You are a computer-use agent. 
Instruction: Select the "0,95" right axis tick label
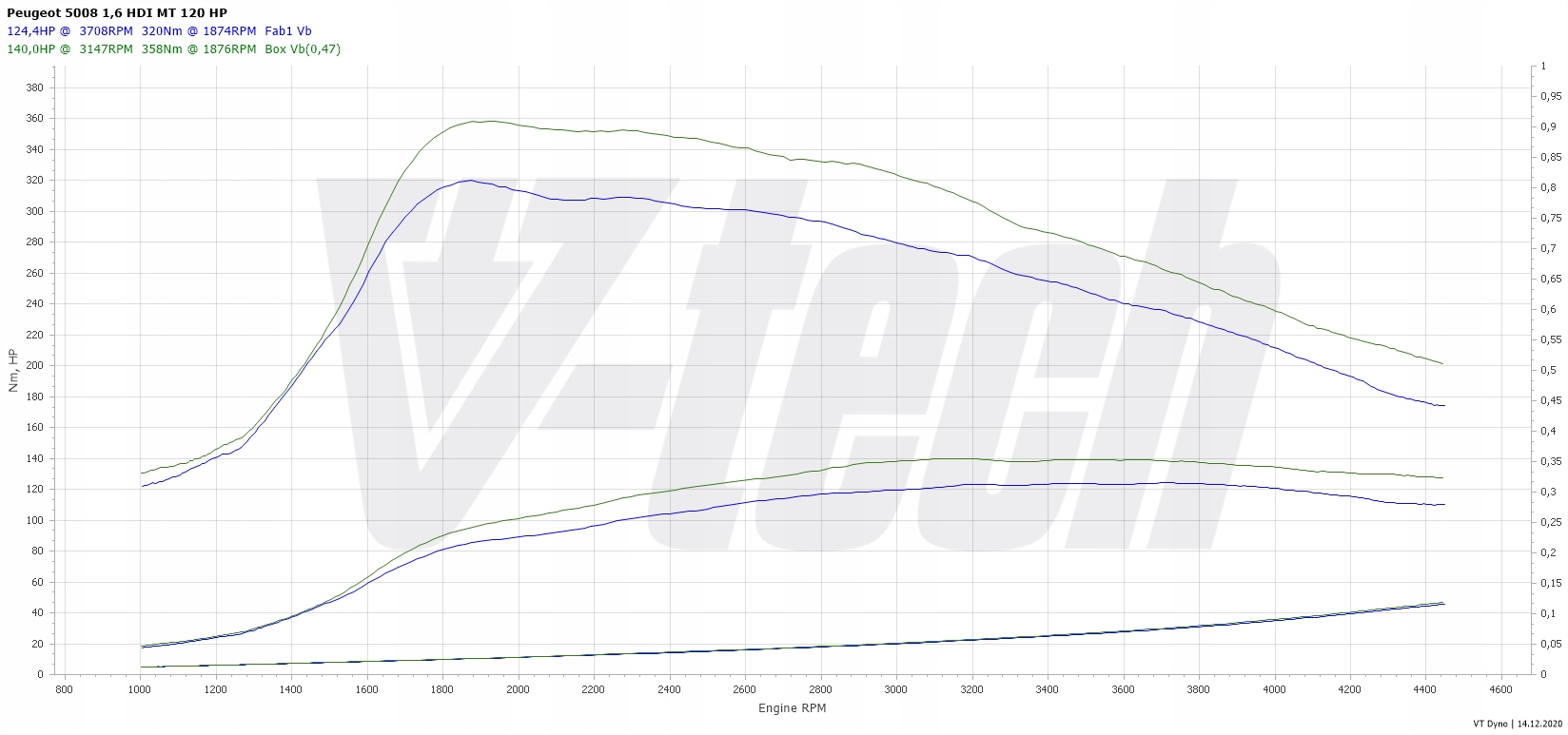click(x=1551, y=97)
